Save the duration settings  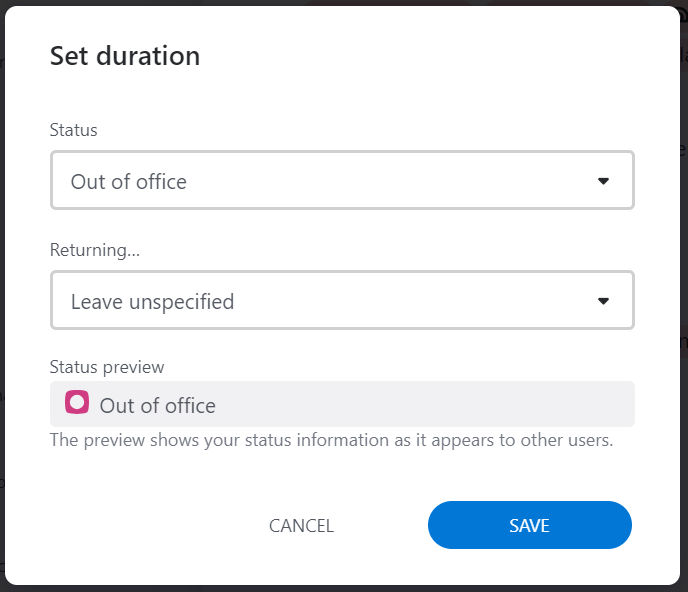point(530,525)
